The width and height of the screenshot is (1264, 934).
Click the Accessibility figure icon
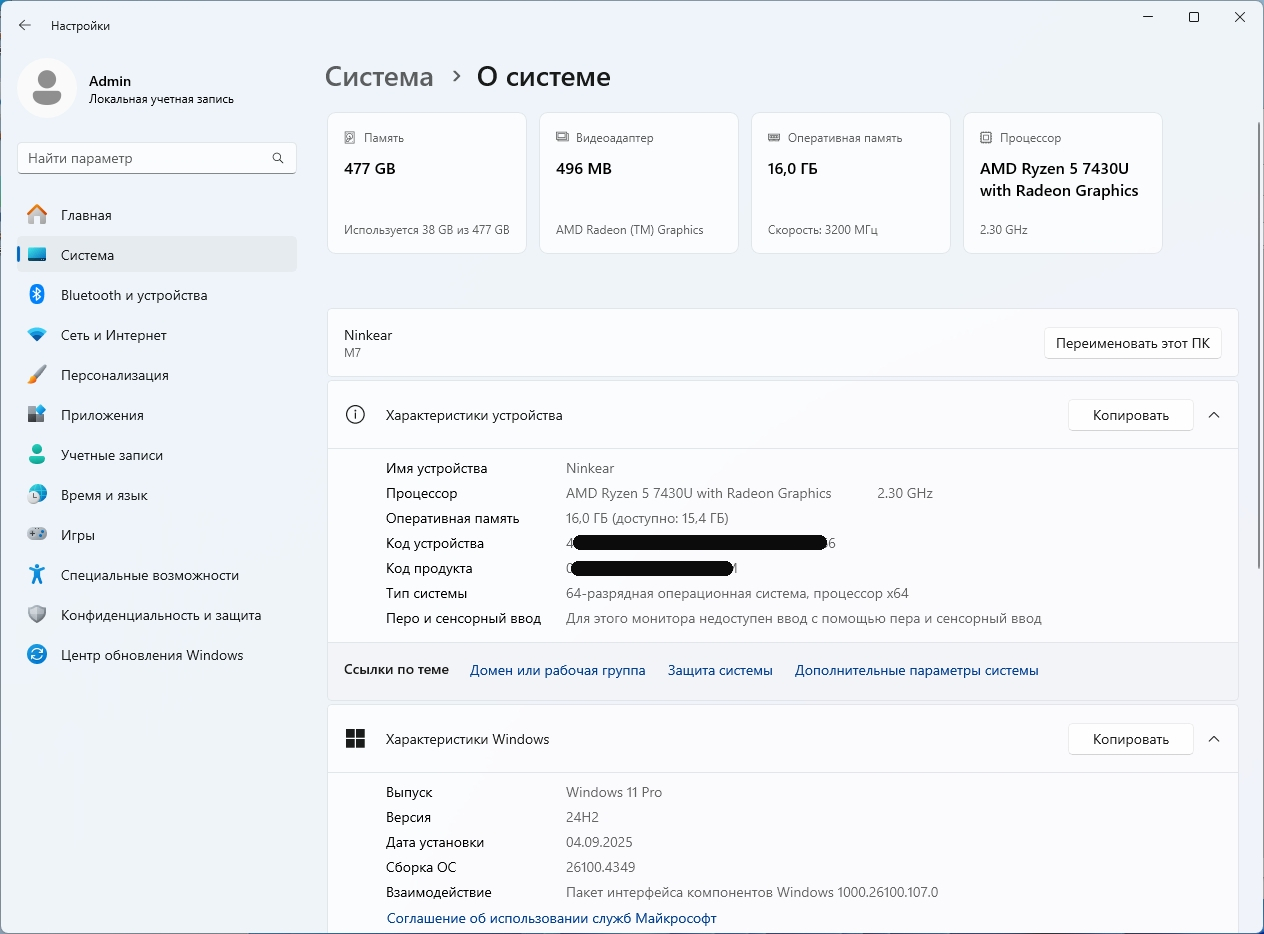[x=37, y=575]
